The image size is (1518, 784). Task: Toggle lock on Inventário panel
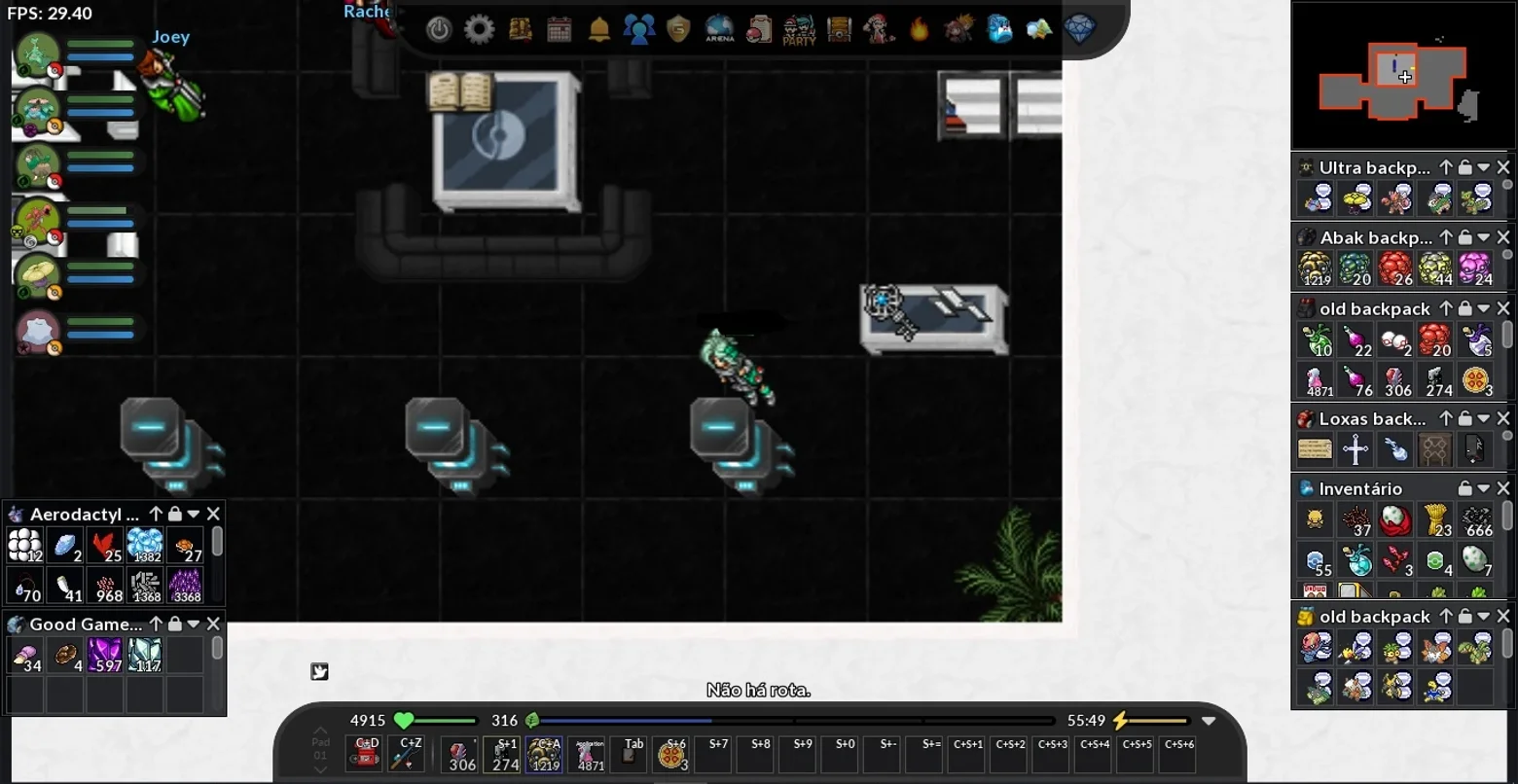point(1464,488)
